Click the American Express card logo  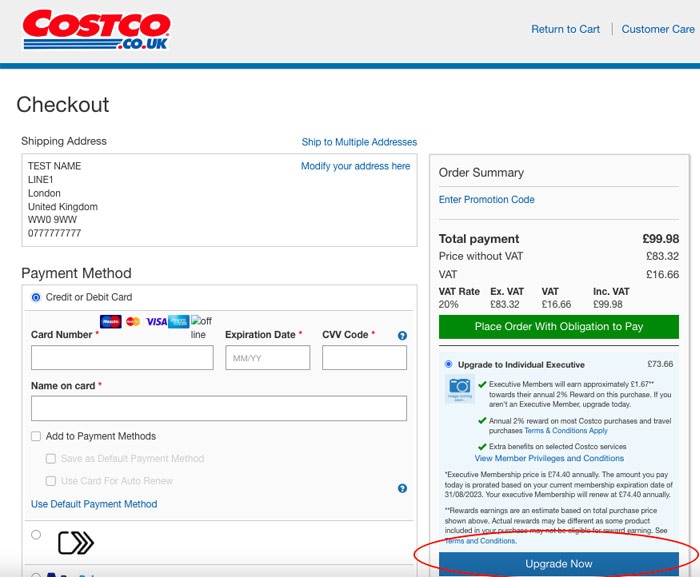(179, 322)
